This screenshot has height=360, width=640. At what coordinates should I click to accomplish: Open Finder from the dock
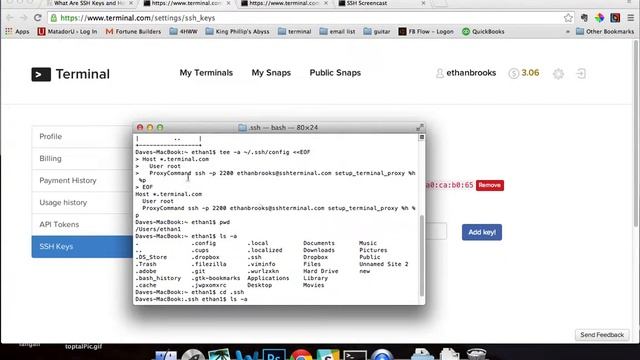[166, 356]
